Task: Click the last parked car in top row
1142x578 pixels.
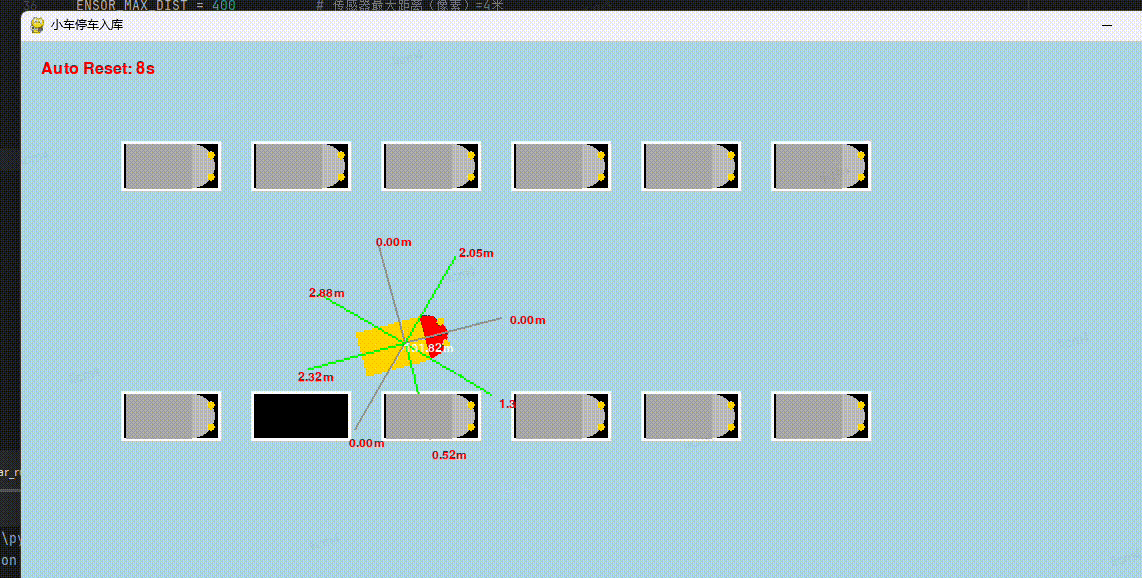Action: pyautogui.click(x=822, y=166)
